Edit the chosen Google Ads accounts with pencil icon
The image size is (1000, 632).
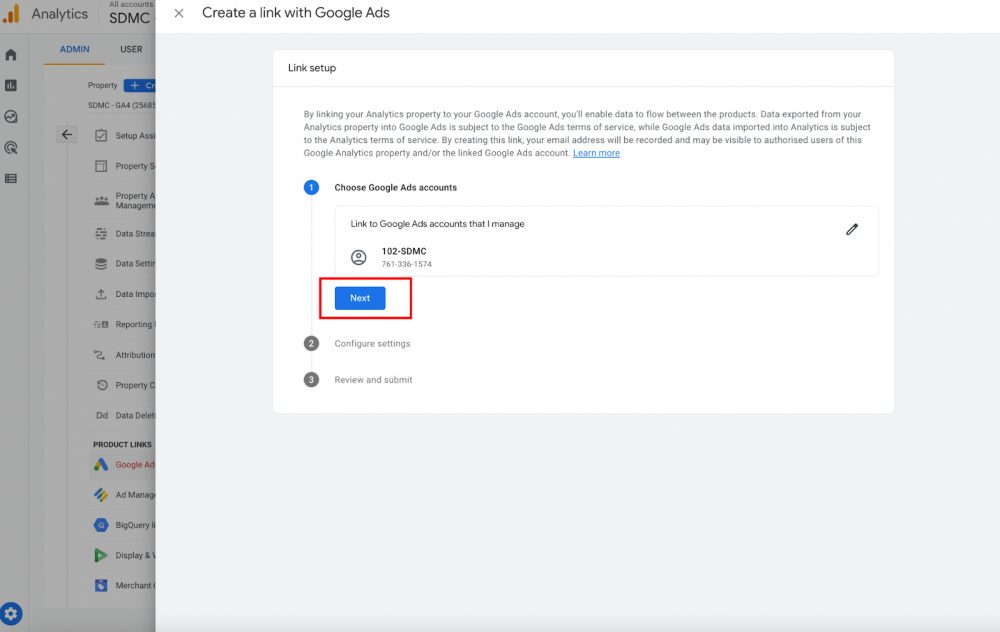(x=852, y=230)
